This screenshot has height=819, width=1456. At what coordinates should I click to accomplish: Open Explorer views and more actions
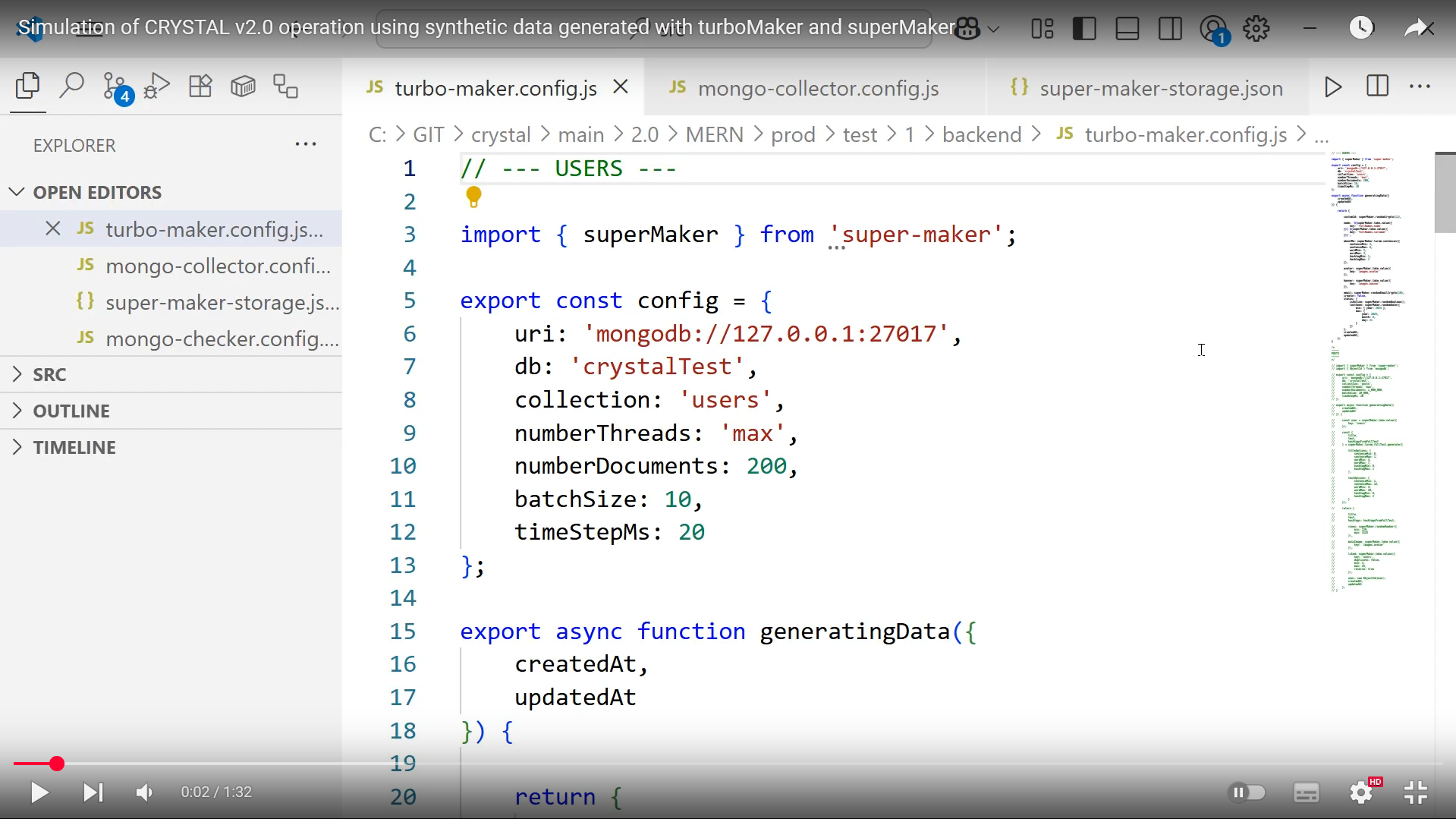(306, 144)
